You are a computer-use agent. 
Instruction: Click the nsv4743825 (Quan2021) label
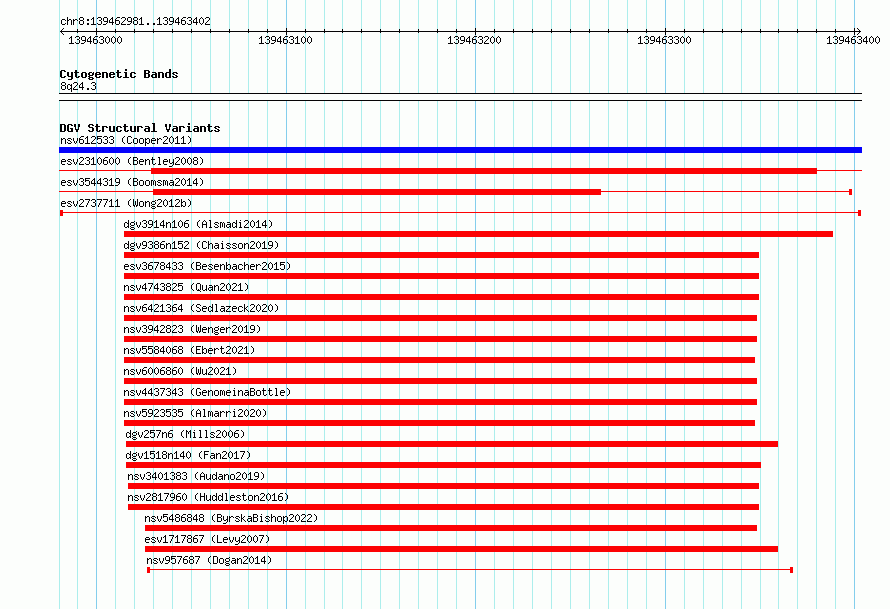pyautogui.click(x=186, y=287)
